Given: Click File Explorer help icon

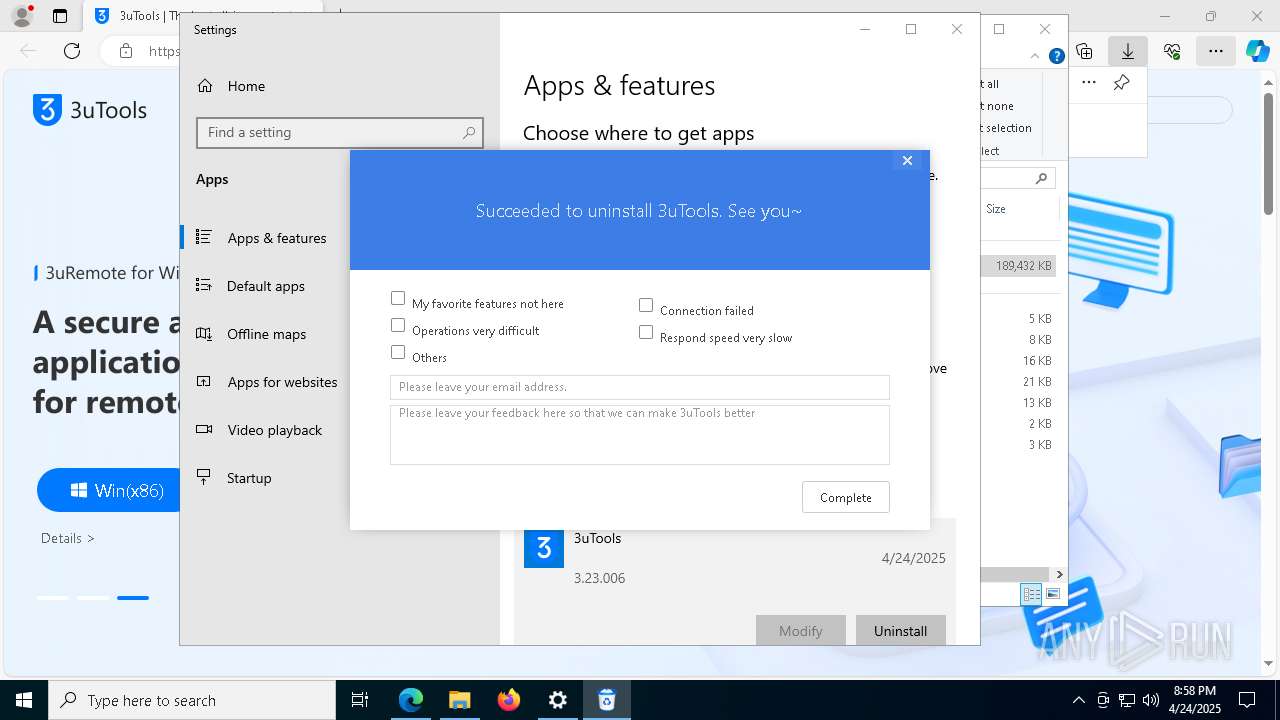Looking at the screenshot, I should [x=1056, y=57].
